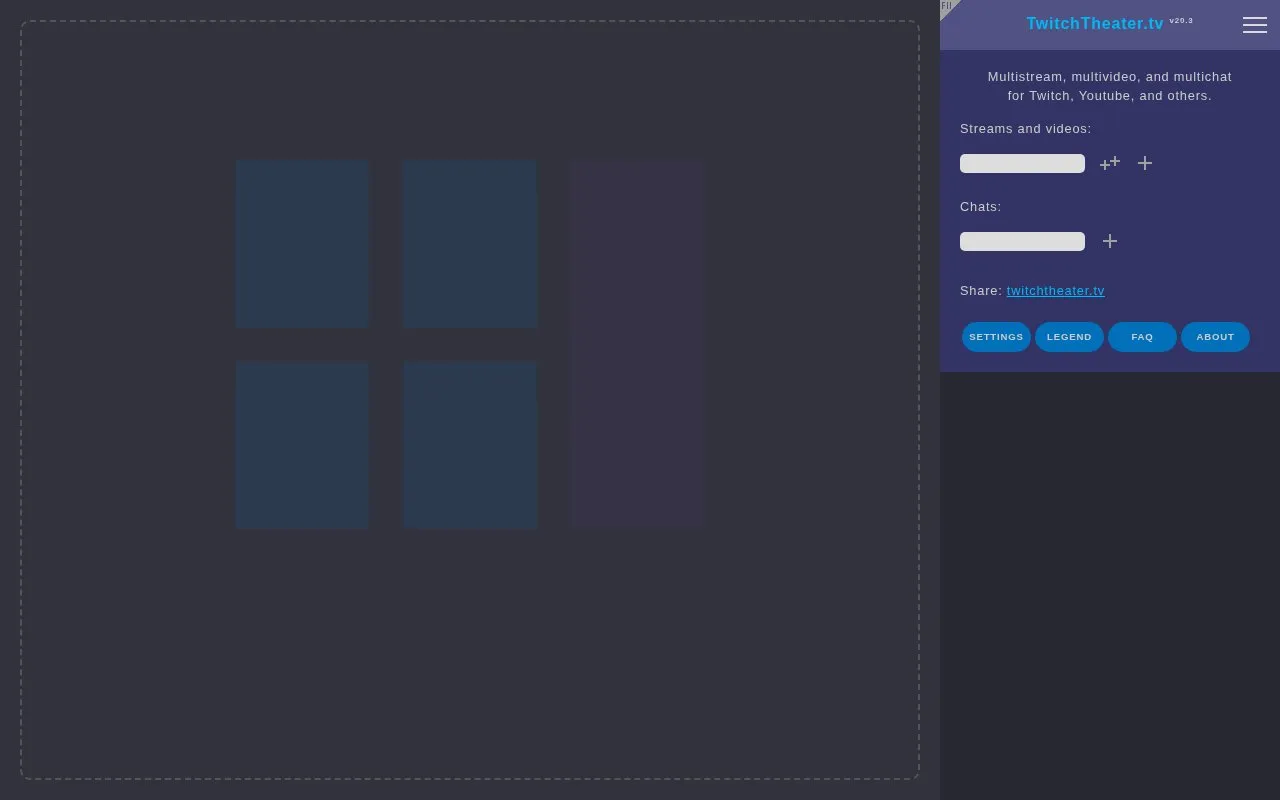1280x800 pixels.
Task: Click the plus icon beside the Chats field
Action: (x=1110, y=241)
